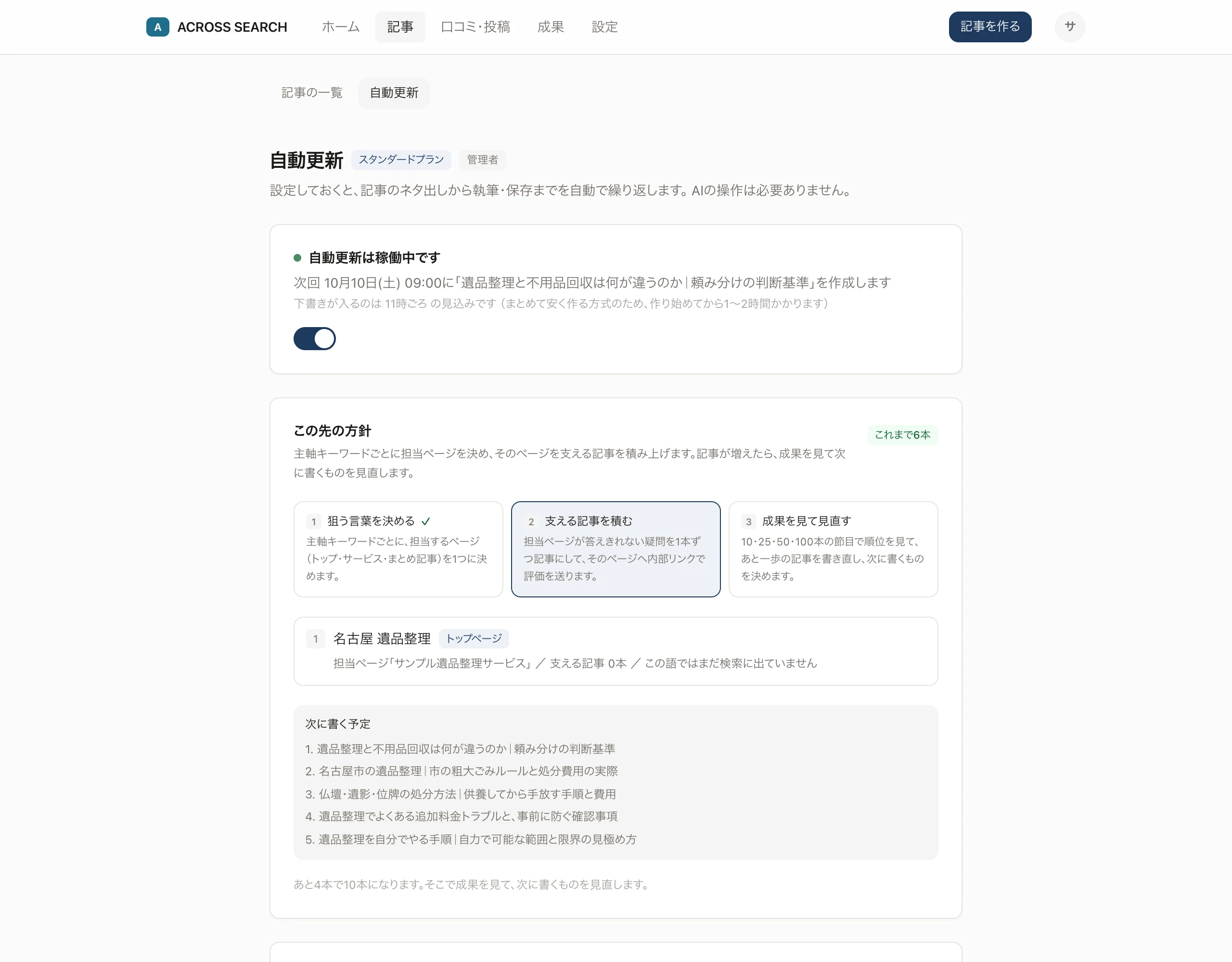Click the ACROSS SEARCH logo icon
Image resolution: width=1232 pixels, height=962 pixels.
click(x=157, y=26)
